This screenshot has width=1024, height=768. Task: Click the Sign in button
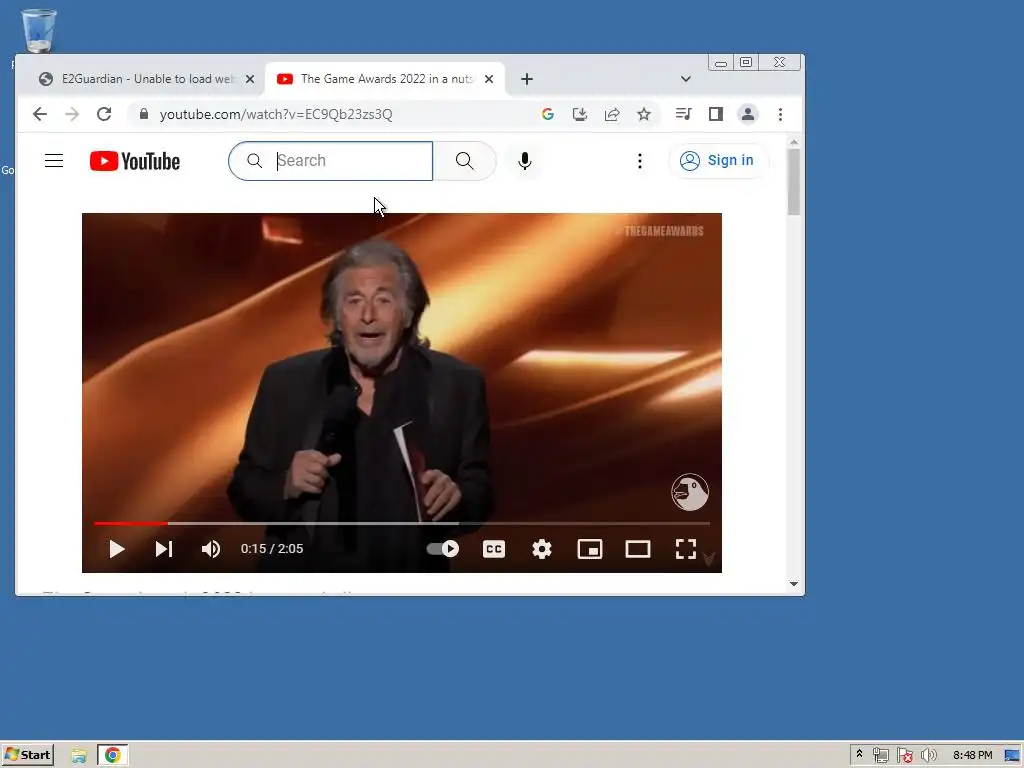coord(718,161)
